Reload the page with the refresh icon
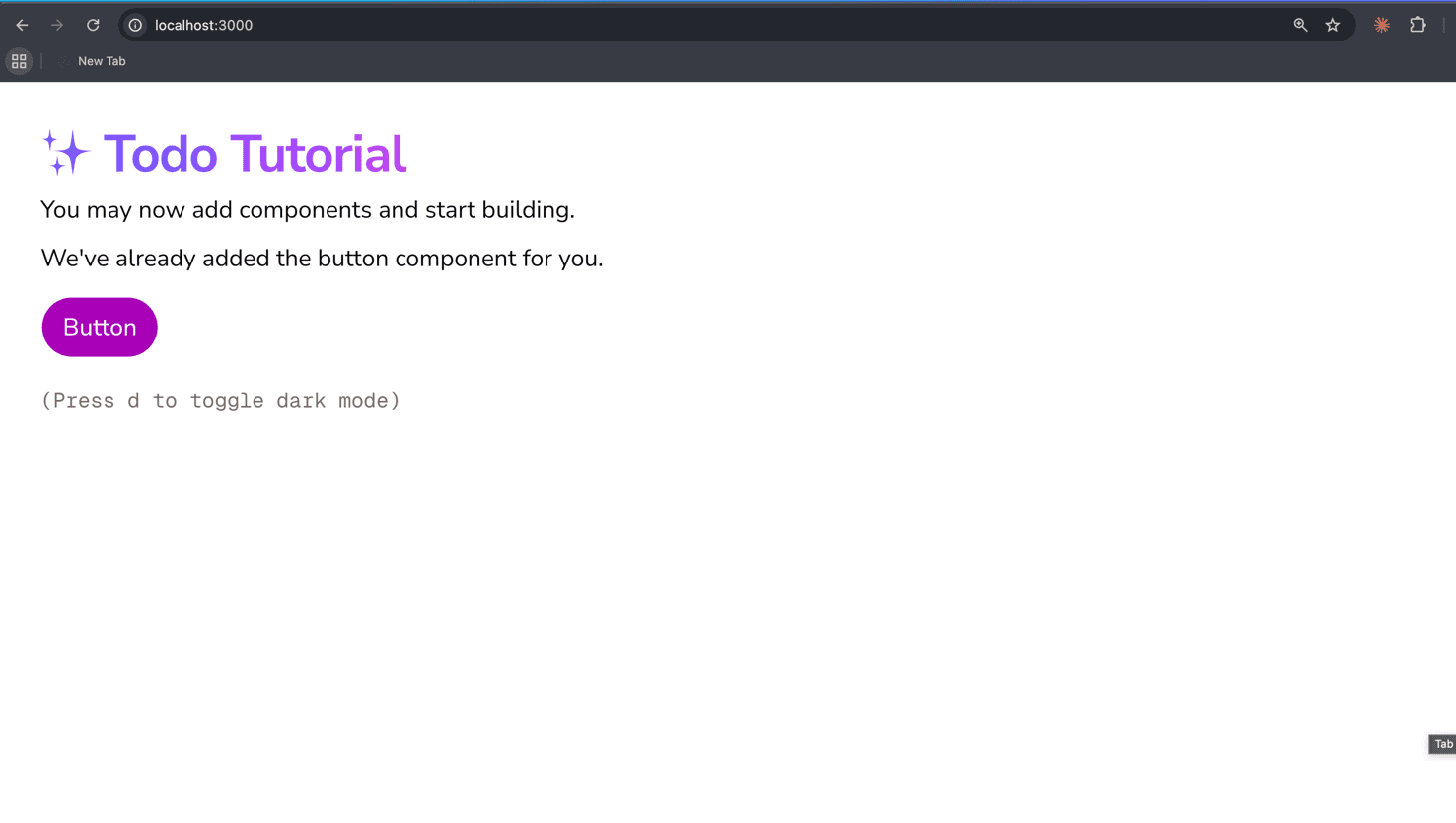Image resolution: width=1456 pixels, height=823 pixels. pyautogui.click(x=93, y=25)
